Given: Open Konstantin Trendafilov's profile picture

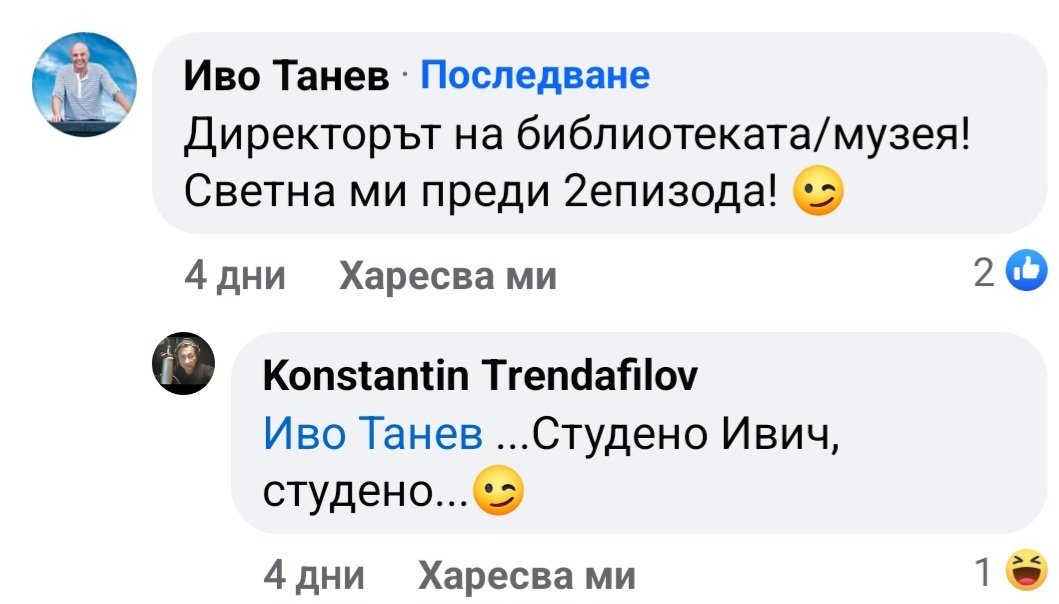Looking at the screenshot, I should [x=185, y=362].
